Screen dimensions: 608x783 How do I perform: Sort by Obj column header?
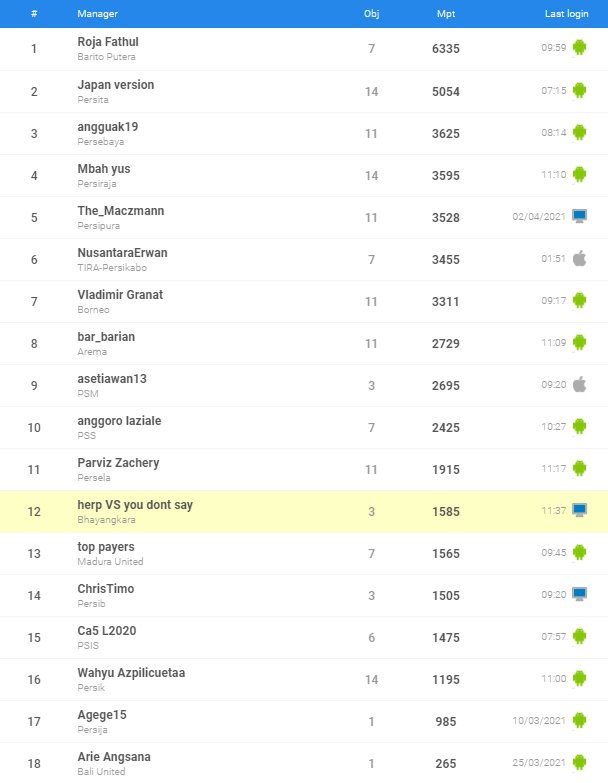click(x=371, y=13)
